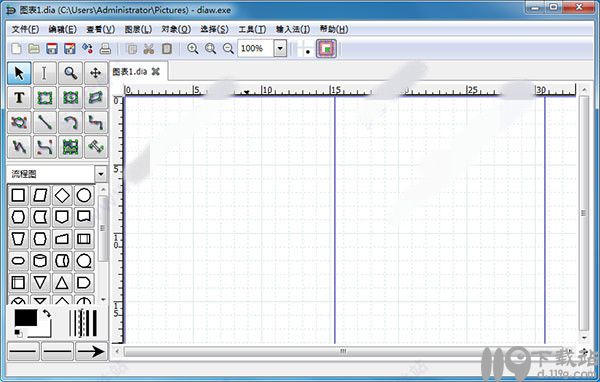Pick the flowchart Off-page connector shape
The height and width of the screenshot is (382, 600).
pos(62,217)
